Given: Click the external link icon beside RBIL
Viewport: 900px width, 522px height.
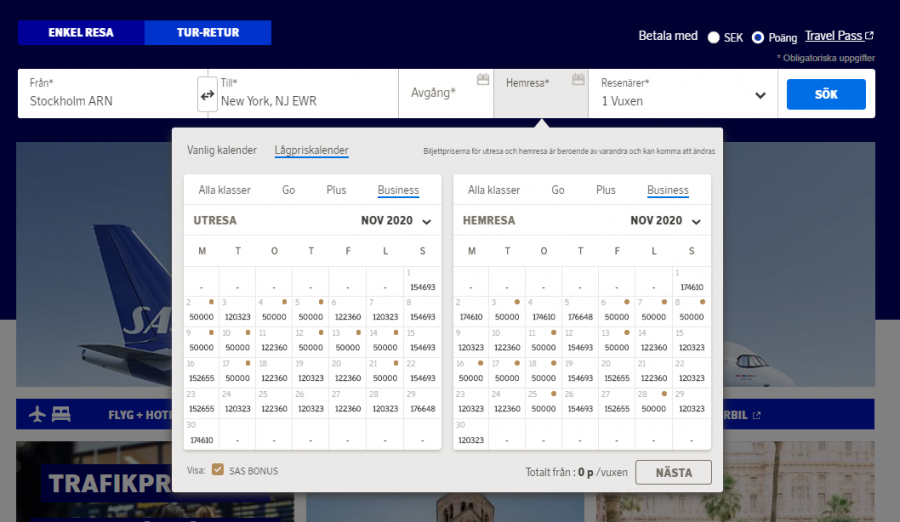Looking at the screenshot, I should point(757,415).
